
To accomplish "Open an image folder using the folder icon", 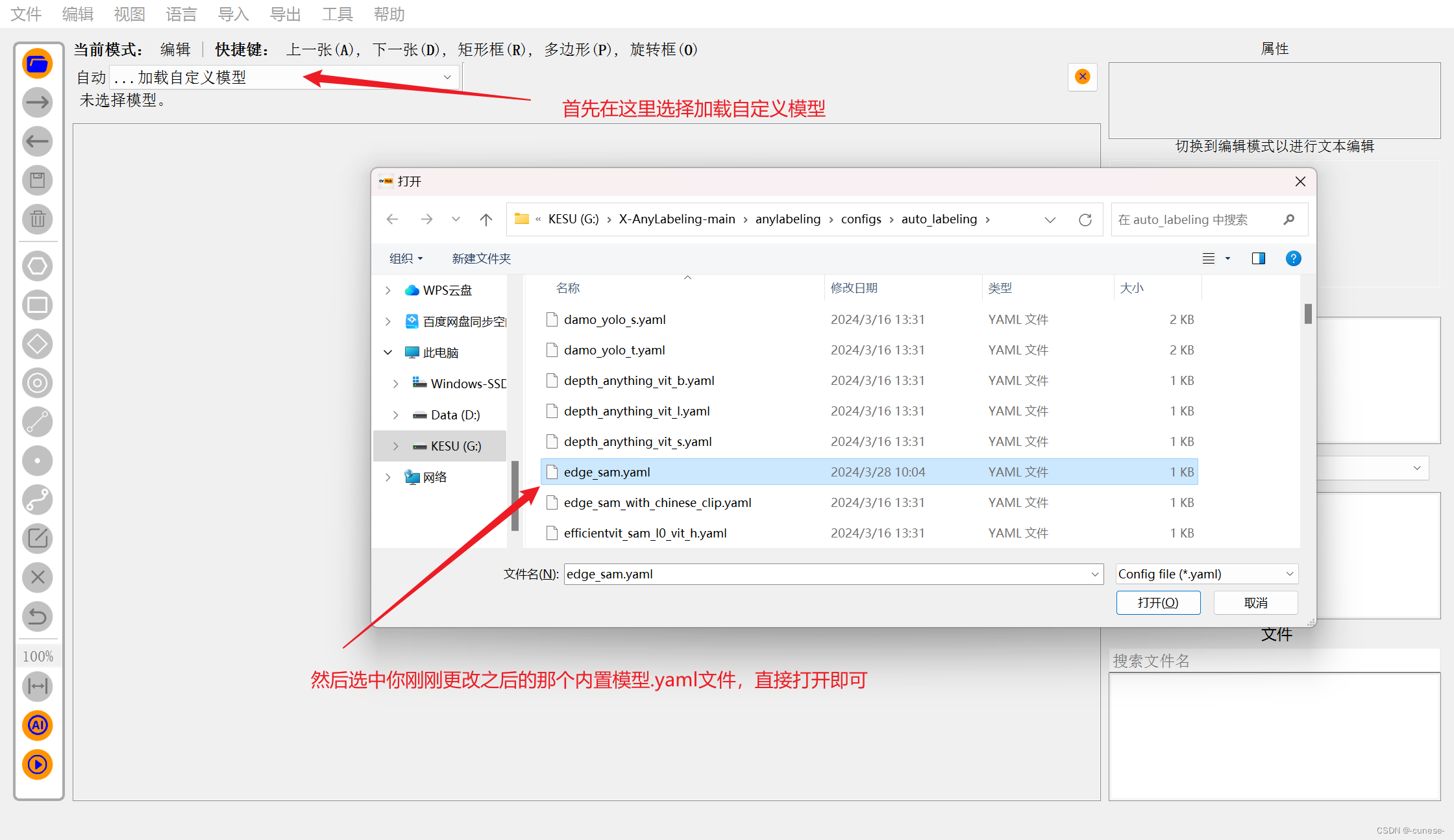I will (x=37, y=63).
